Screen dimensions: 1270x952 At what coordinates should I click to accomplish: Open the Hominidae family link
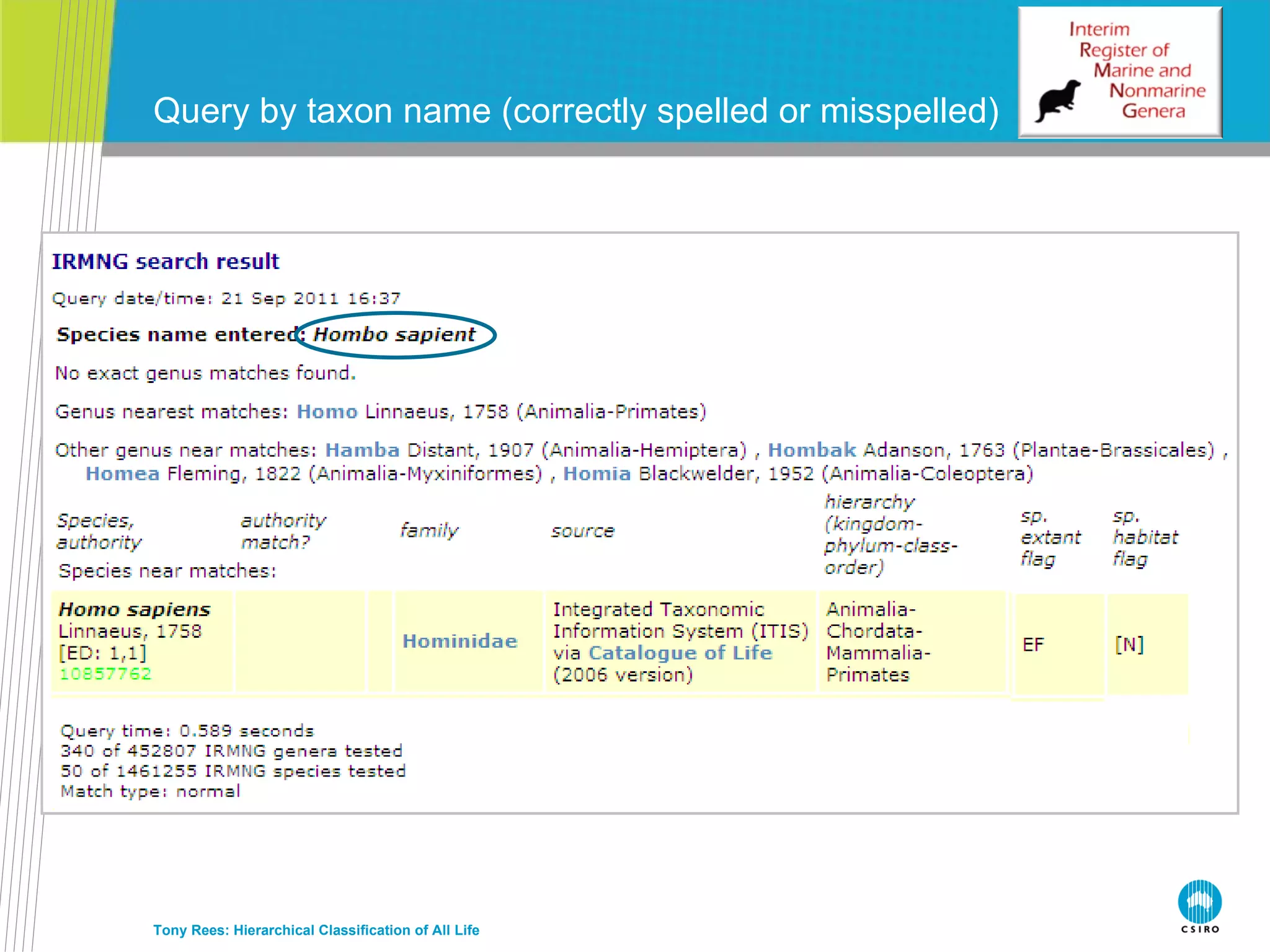(460, 641)
